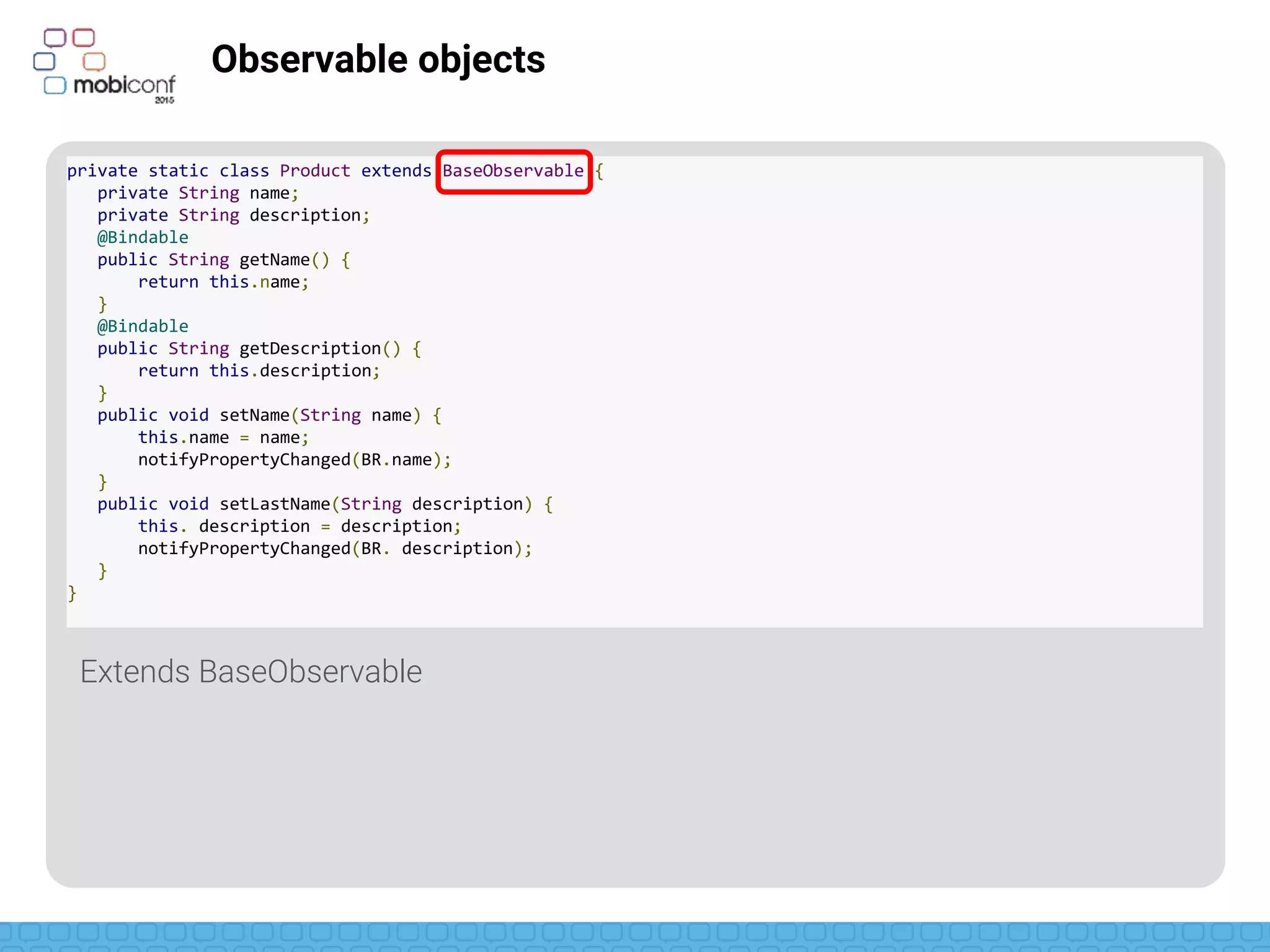Click the red-boxed BaseObservable class name
The height and width of the screenshot is (952, 1270).
[513, 171]
